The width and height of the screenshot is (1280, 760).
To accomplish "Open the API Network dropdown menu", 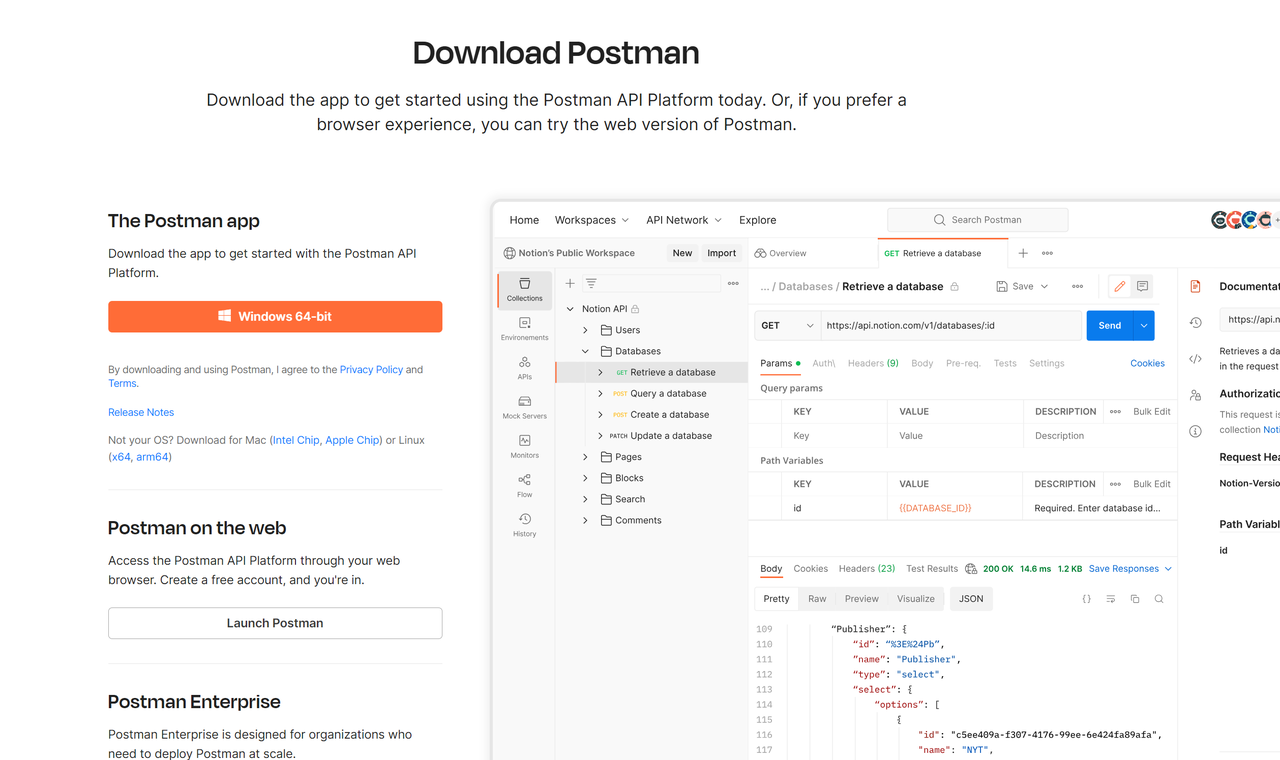I will point(684,220).
